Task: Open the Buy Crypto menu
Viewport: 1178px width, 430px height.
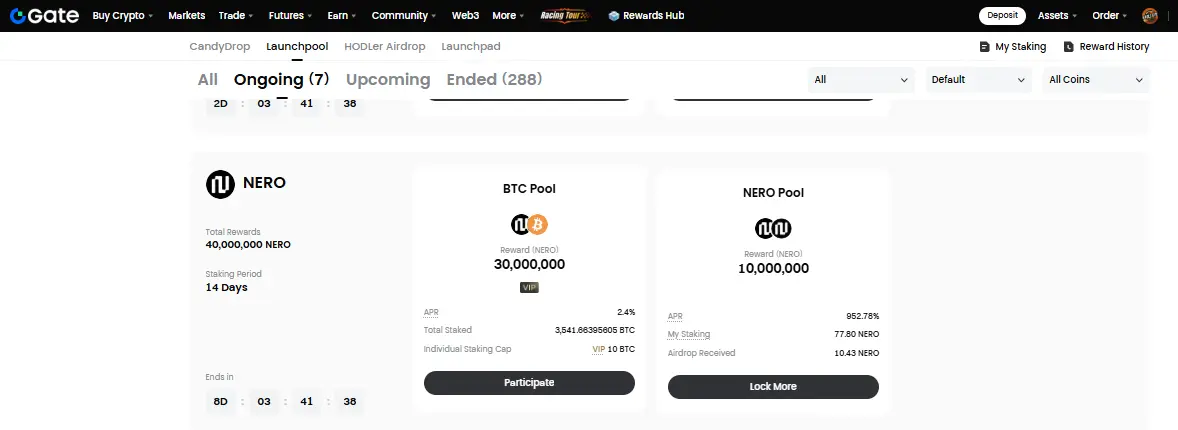Action: [x=122, y=16]
